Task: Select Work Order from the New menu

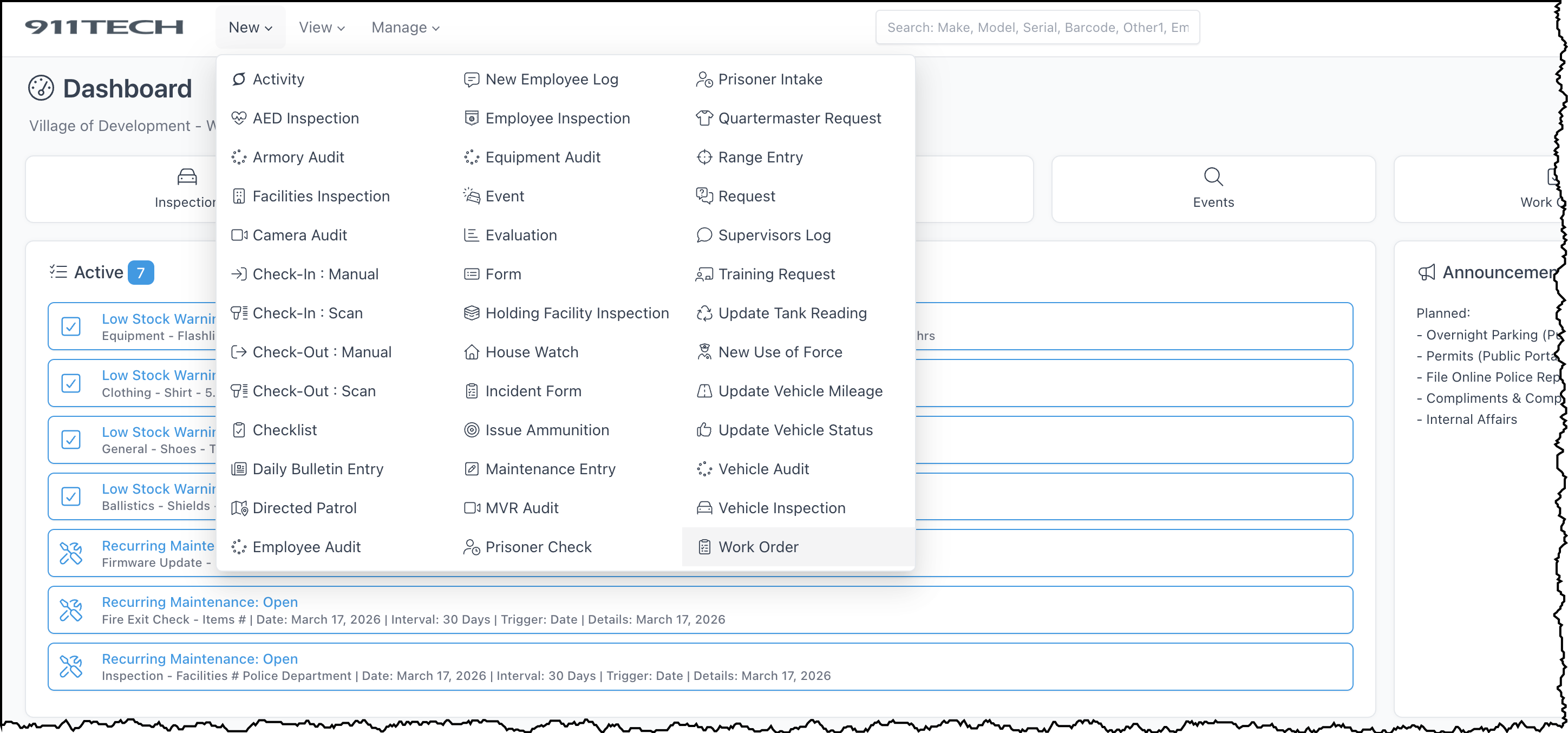Action: pos(758,546)
